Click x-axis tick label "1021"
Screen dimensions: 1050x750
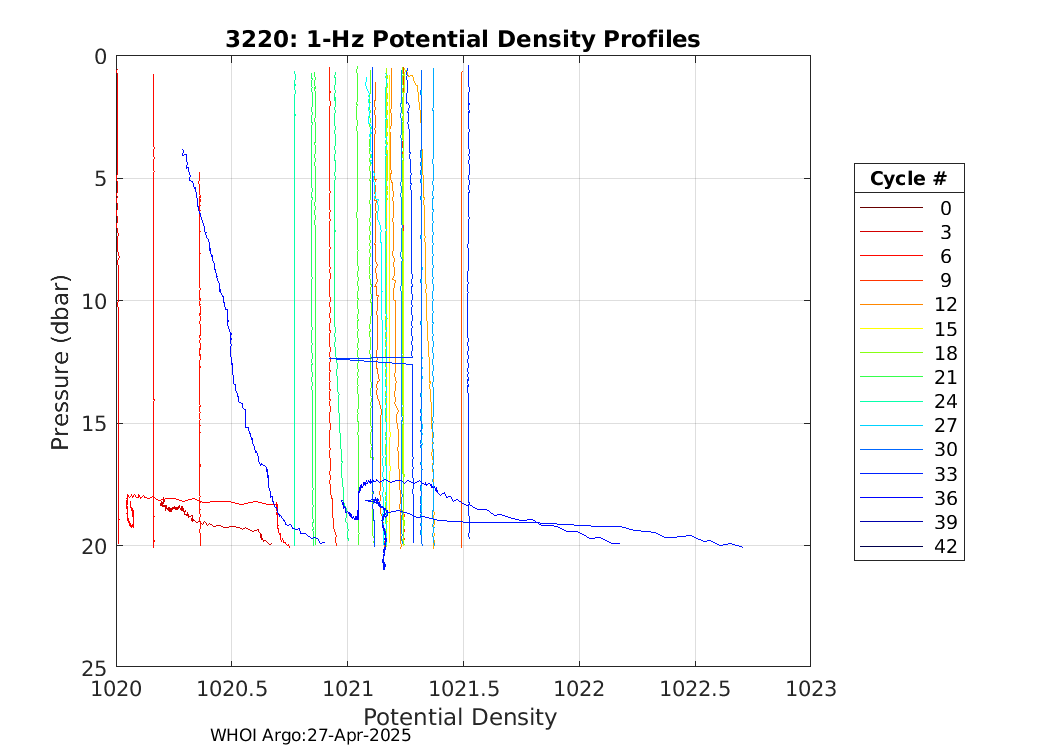click(x=348, y=689)
